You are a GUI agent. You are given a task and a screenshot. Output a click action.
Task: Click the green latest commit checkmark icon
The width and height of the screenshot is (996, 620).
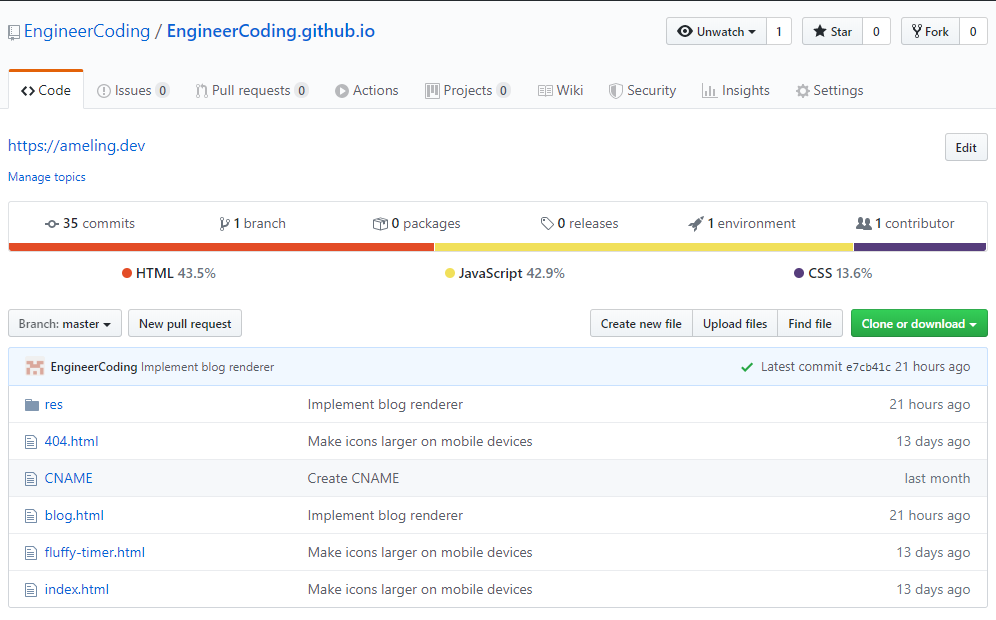pyautogui.click(x=746, y=367)
